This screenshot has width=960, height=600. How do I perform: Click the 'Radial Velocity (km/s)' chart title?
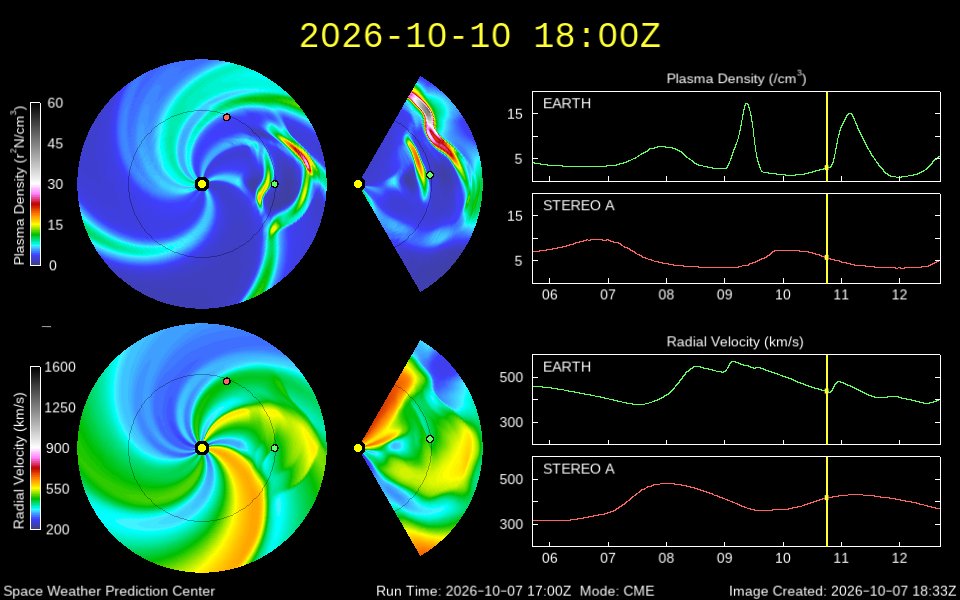[735, 342]
